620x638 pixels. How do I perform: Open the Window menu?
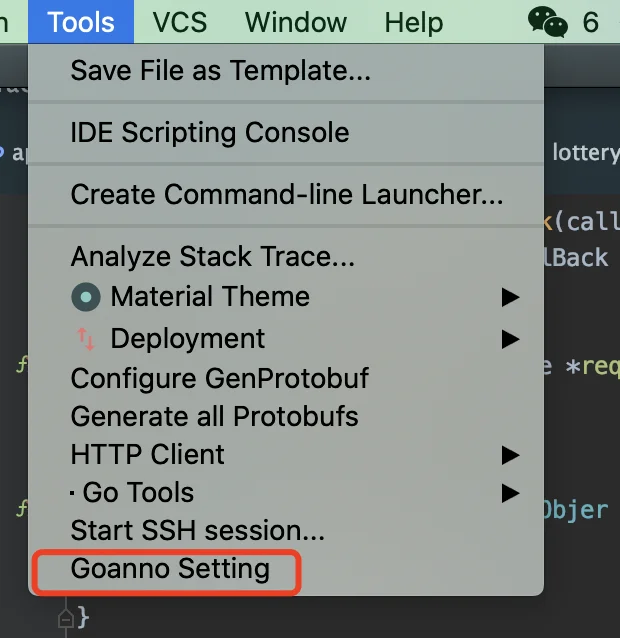point(296,22)
